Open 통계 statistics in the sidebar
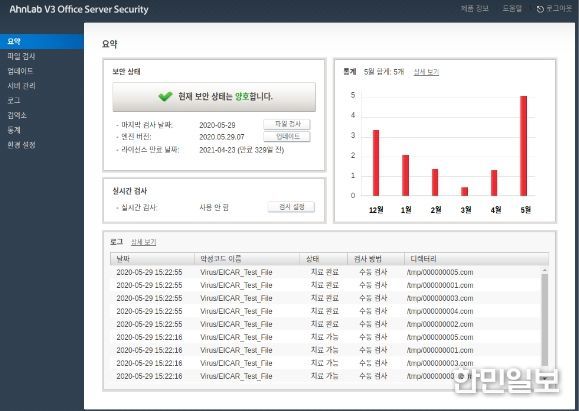Screen dimensions: 579x411 14,130
